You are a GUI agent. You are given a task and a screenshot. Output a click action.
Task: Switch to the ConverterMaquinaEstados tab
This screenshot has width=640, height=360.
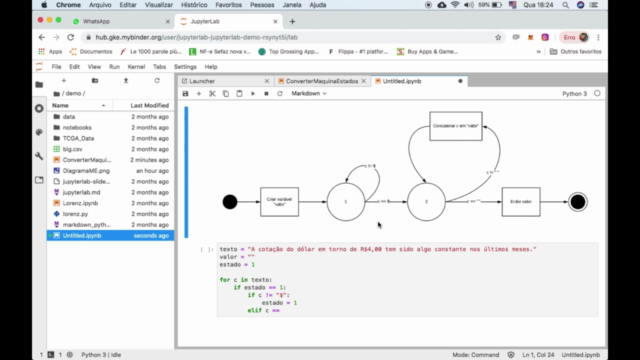[322, 81]
